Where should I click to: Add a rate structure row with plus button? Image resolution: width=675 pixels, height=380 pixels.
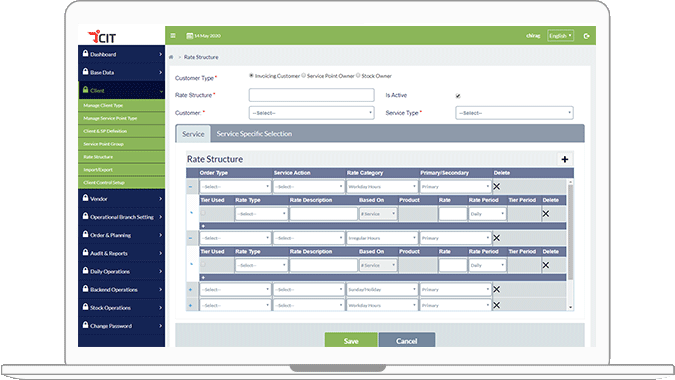tap(564, 159)
